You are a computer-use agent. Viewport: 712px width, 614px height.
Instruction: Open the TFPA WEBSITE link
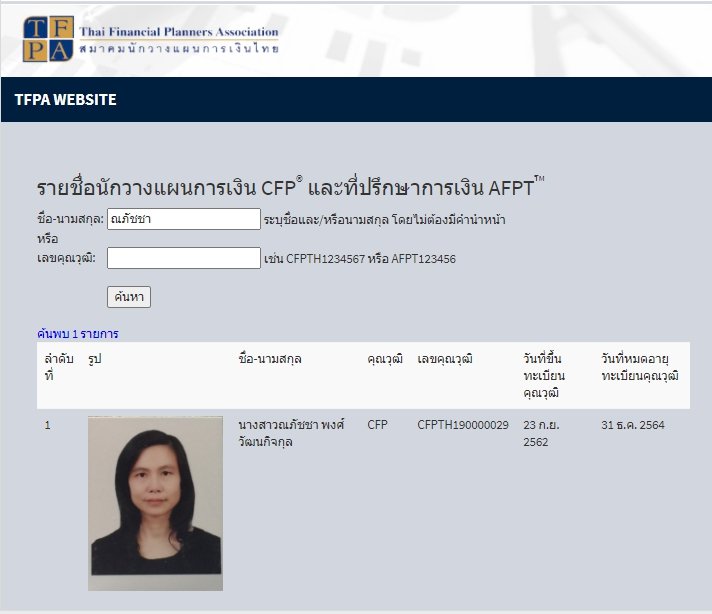click(x=66, y=100)
